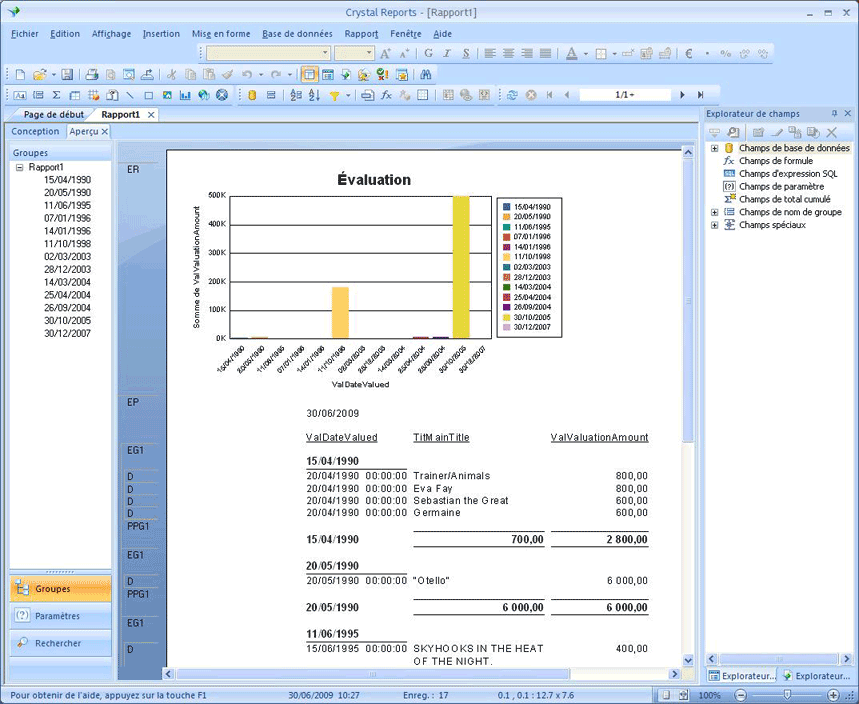Click the Rechercher panel button

click(58, 643)
